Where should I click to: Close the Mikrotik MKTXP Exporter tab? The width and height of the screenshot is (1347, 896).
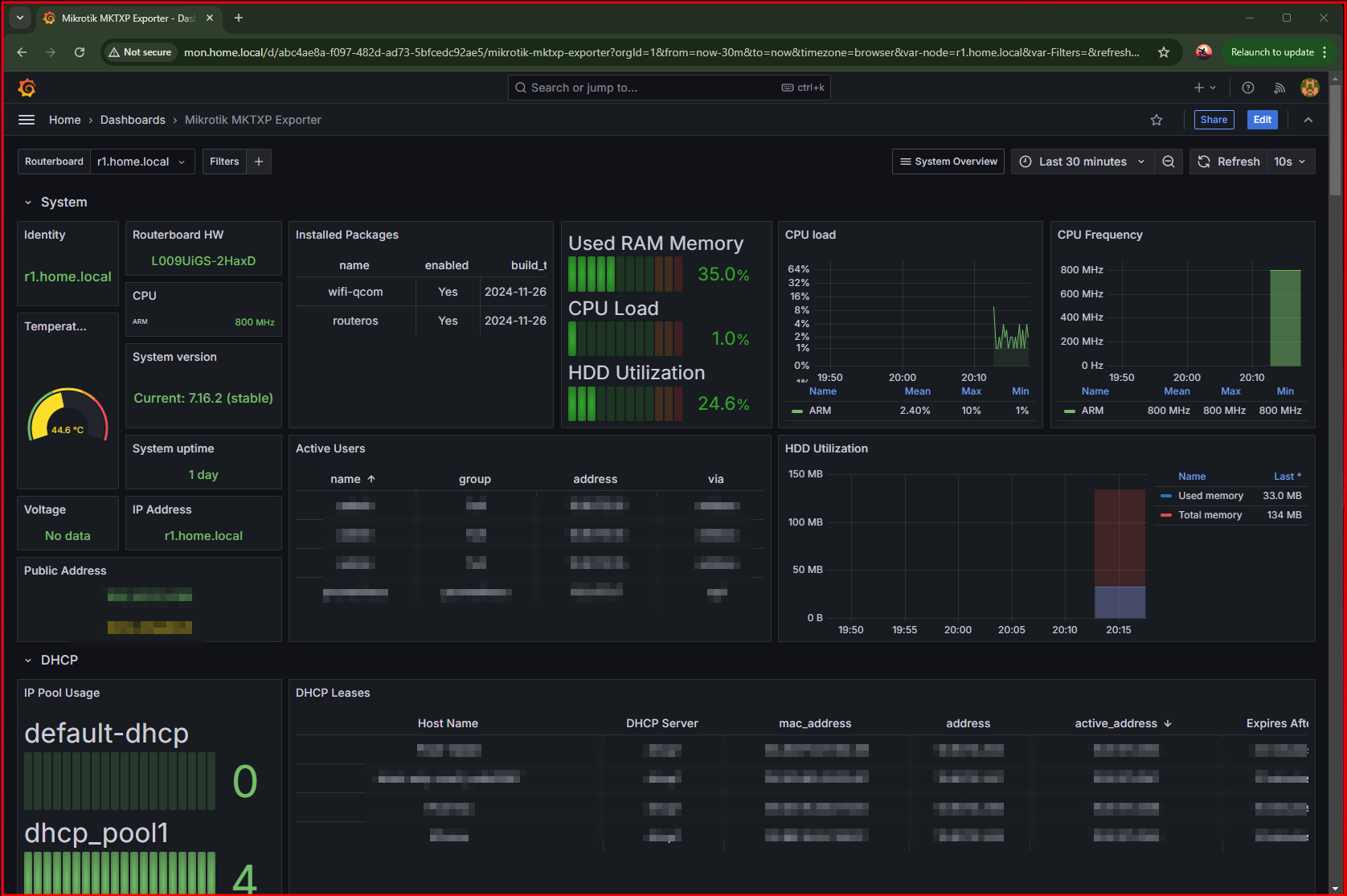click(x=210, y=18)
